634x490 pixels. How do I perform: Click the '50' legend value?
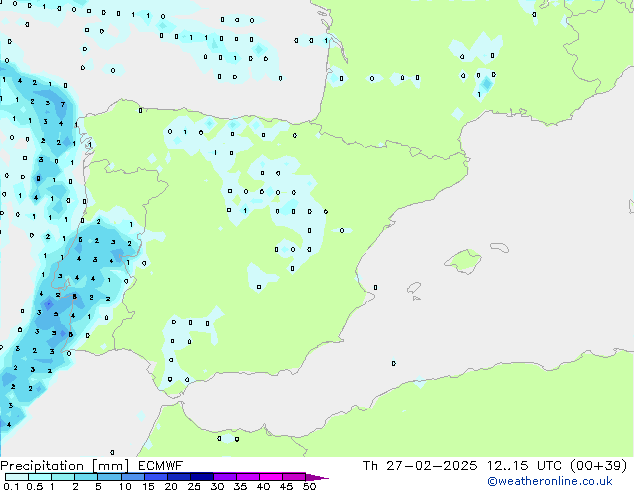click(309, 486)
